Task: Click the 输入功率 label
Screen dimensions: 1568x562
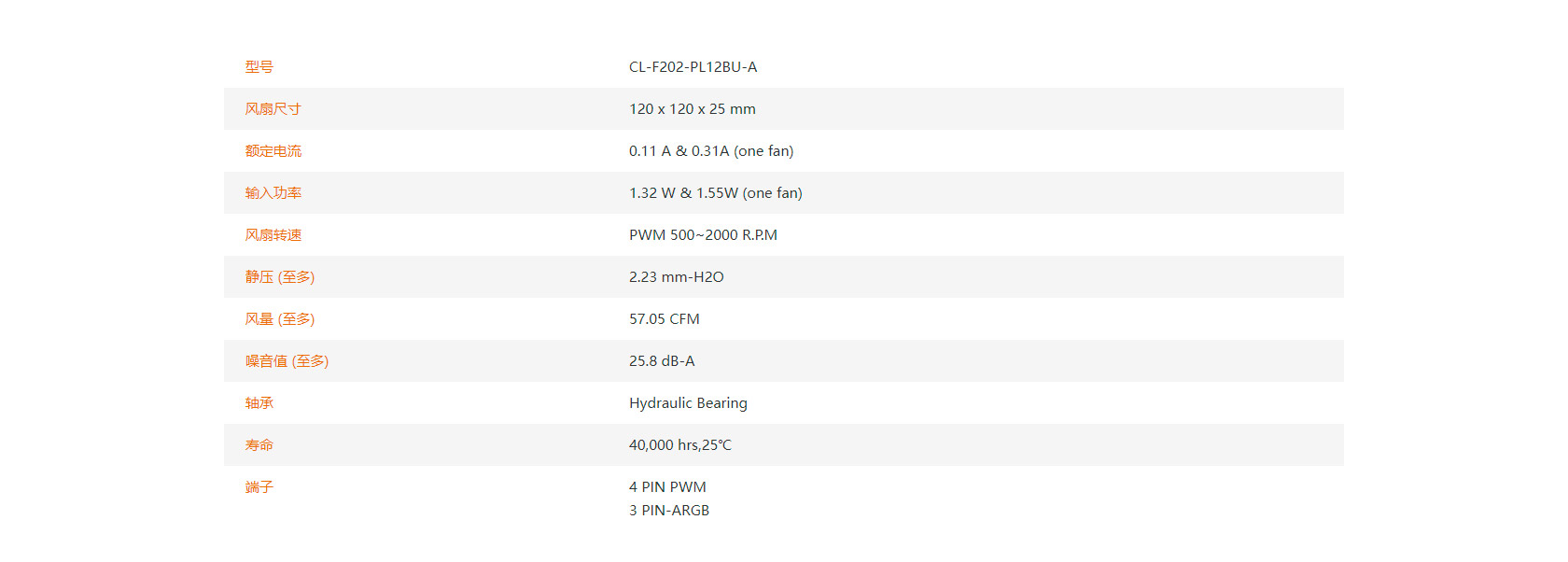Action: pos(273,193)
